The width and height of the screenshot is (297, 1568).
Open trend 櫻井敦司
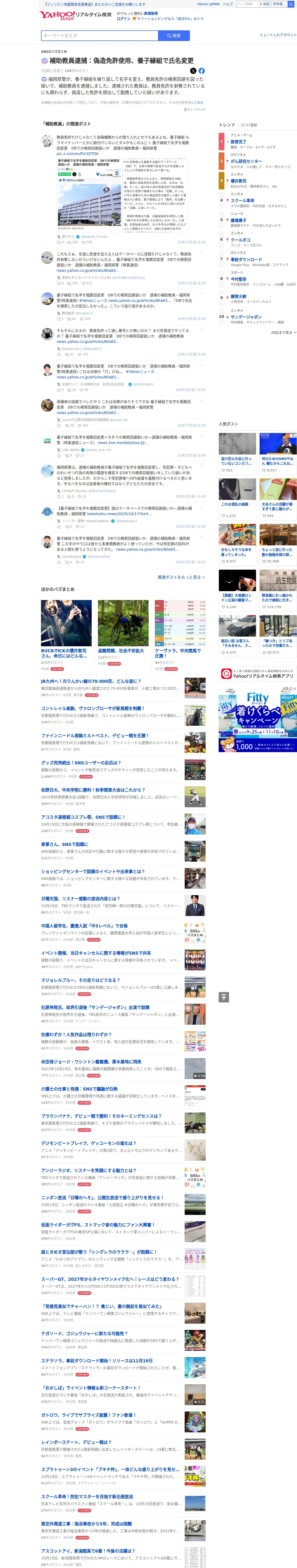238,181
